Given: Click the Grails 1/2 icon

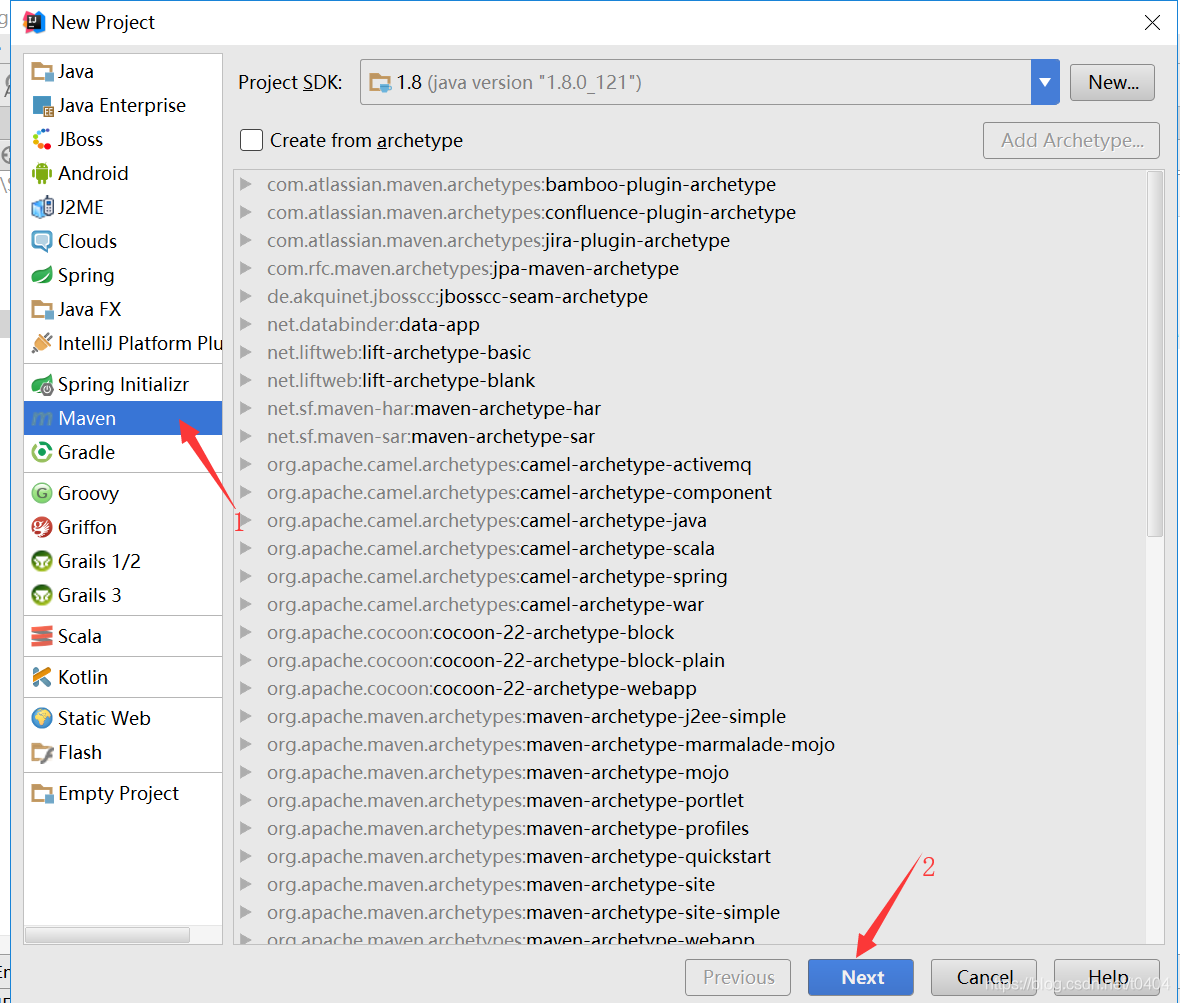Looking at the screenshot, I should coord(42,561).
